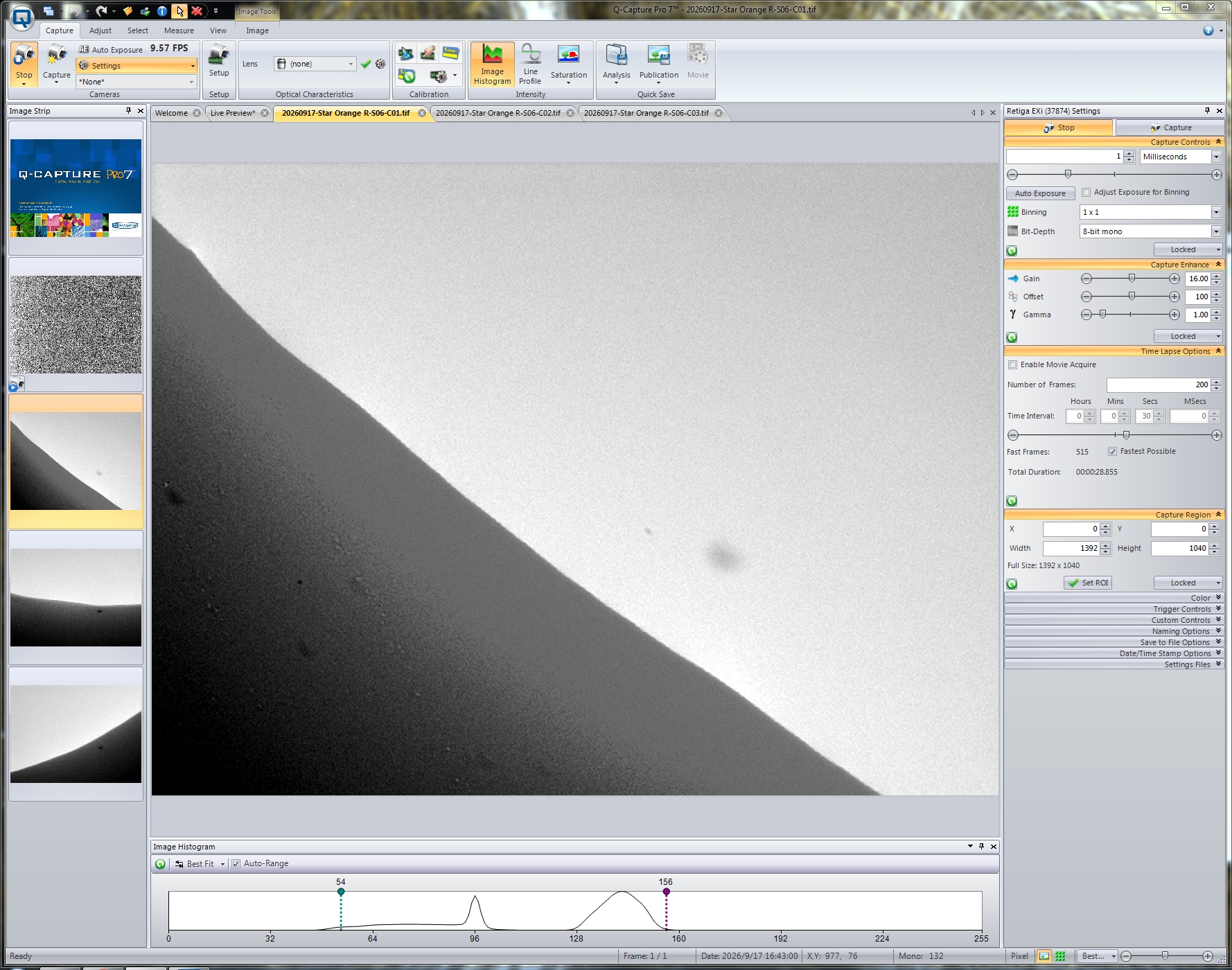
Task: Open the Bit-Depth dropdown
Action: pos(1216,231)
